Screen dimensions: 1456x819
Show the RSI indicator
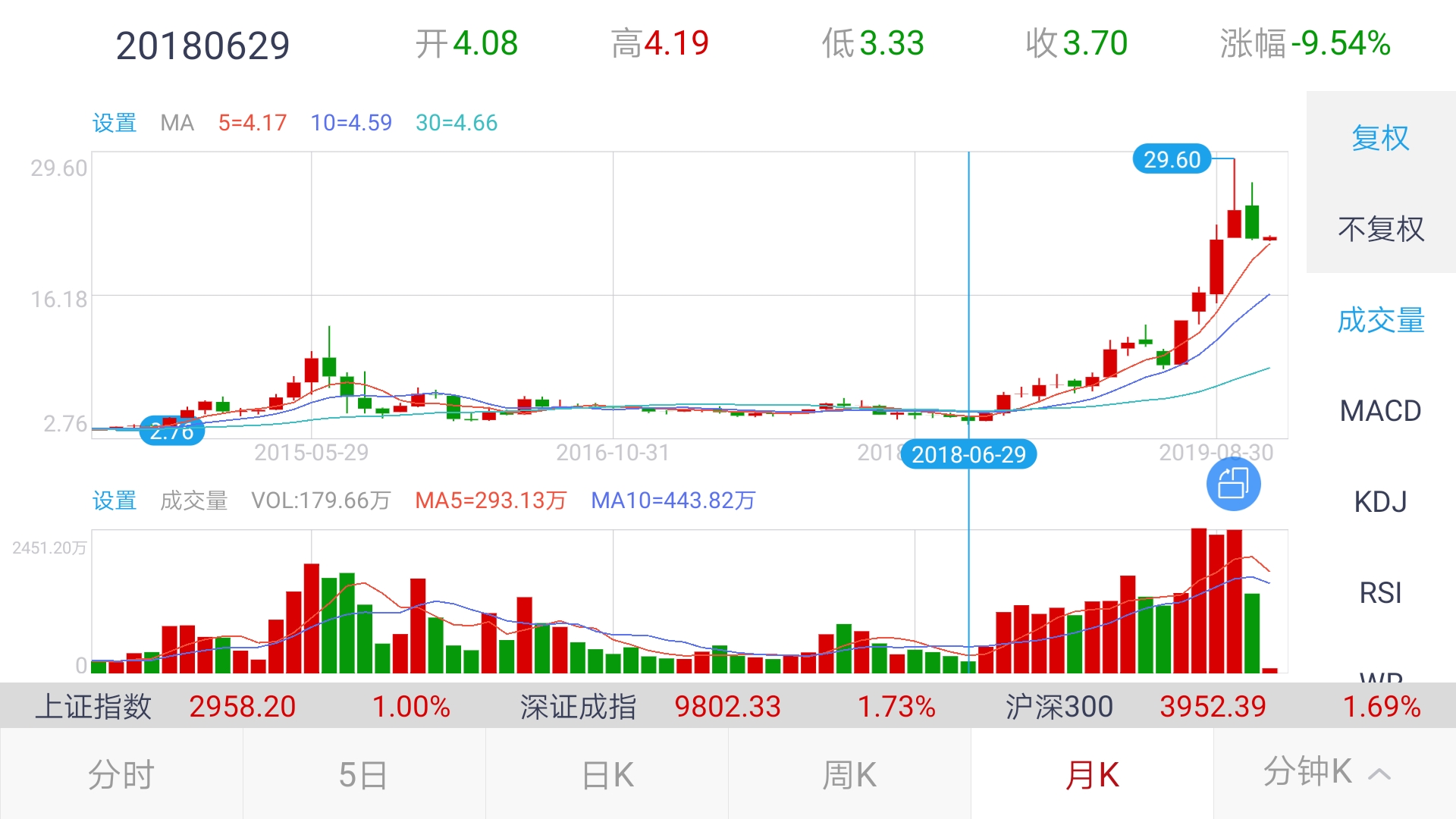(x=1380, y=593)
